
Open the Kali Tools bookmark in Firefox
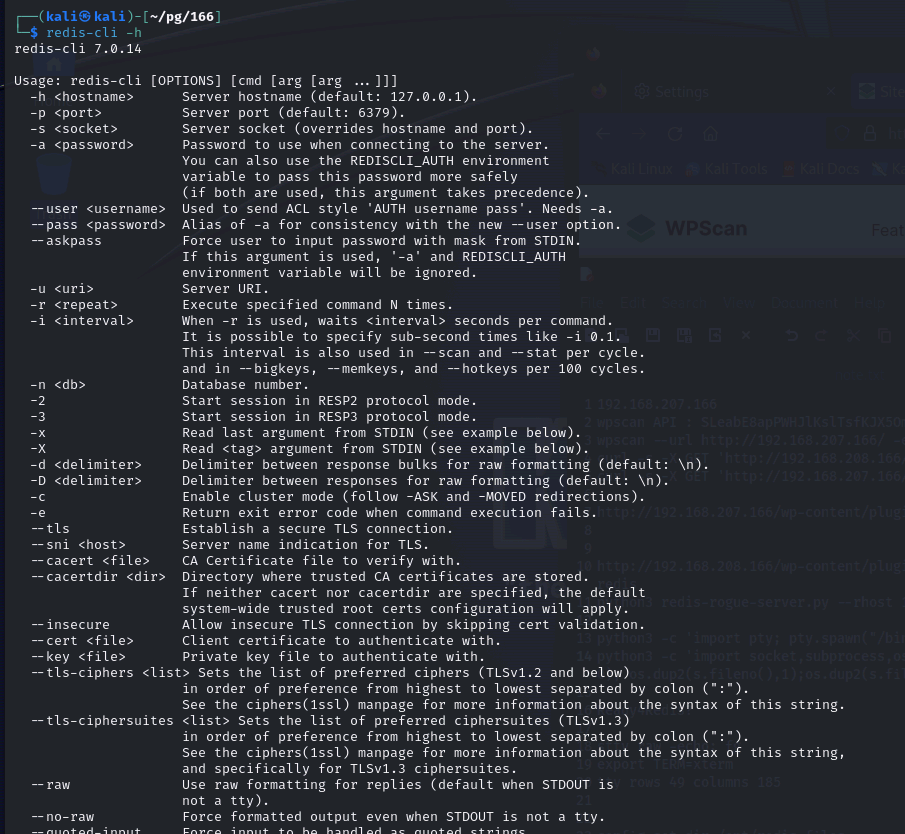click(727, 169)
